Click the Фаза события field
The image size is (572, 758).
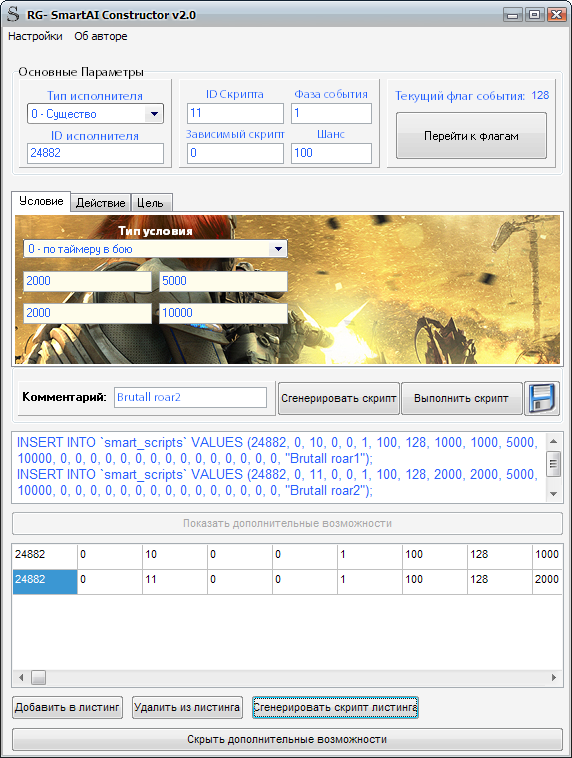[x=331, y=113]
